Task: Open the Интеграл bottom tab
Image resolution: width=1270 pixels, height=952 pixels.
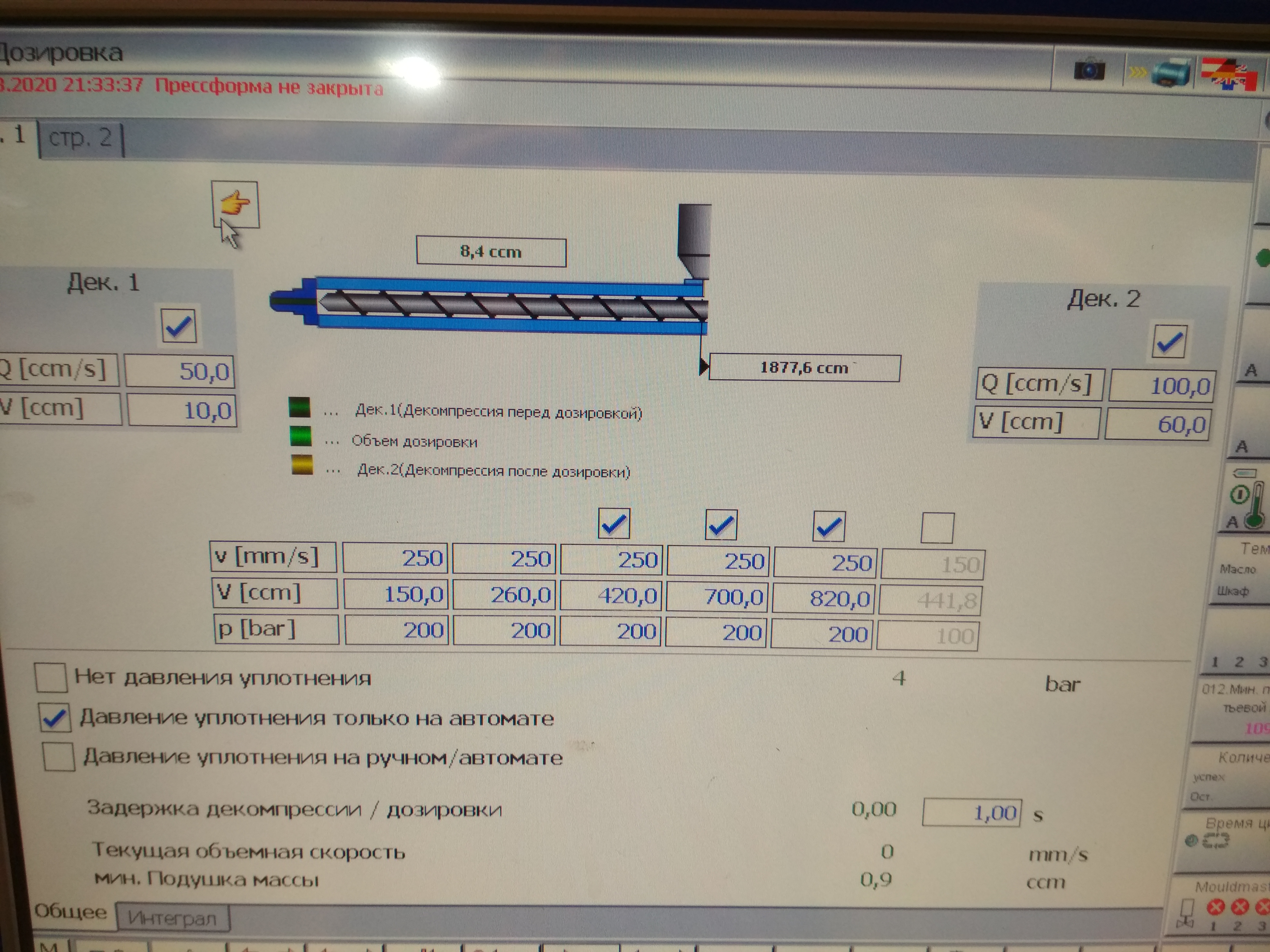Action: (x=172, y=918)
